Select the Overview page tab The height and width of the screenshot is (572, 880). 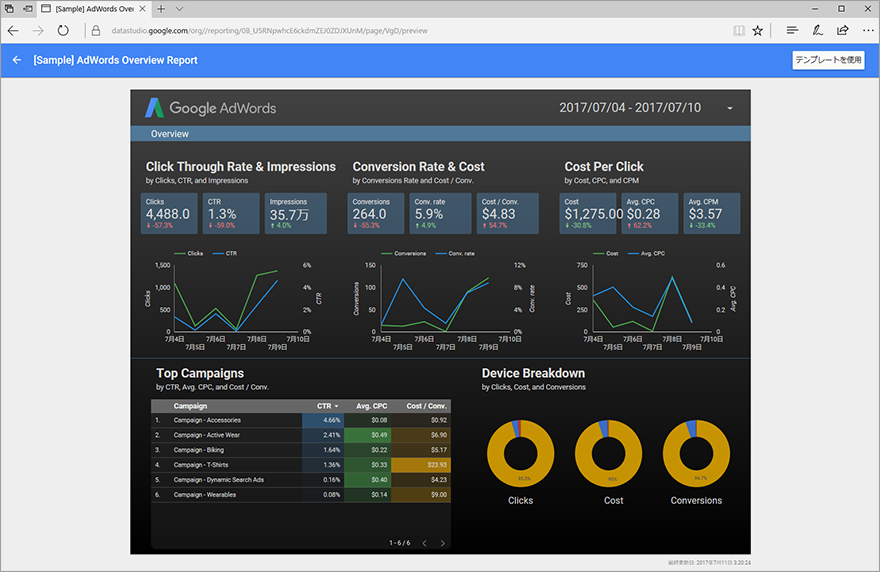(x=169, y=134)
